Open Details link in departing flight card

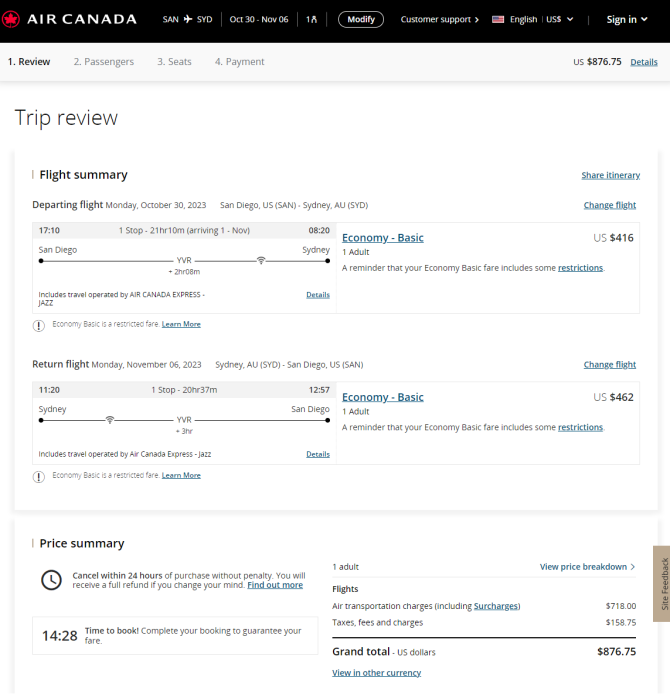(318, 295)
